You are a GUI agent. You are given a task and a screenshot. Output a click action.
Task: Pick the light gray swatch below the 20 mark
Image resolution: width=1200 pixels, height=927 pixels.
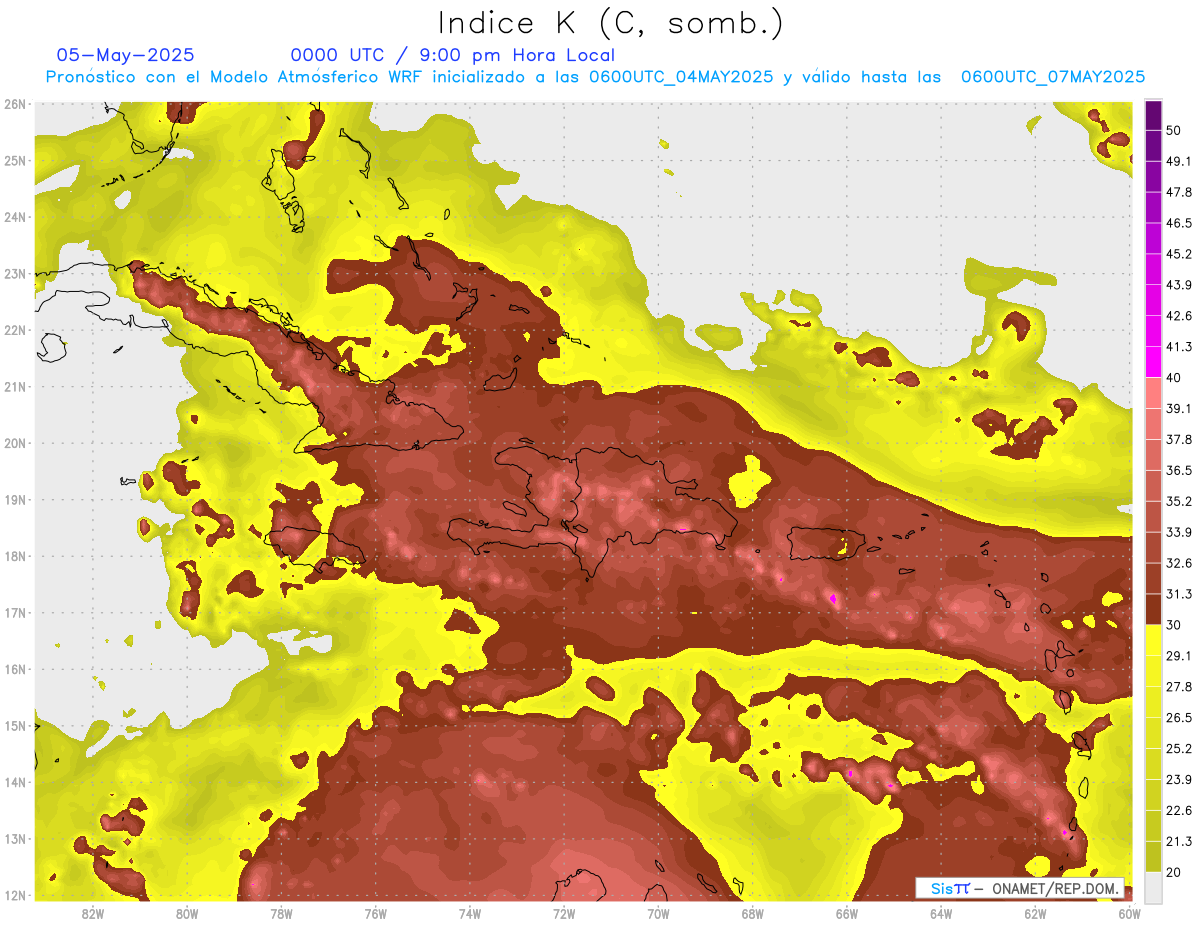(x=1153, y=888)
